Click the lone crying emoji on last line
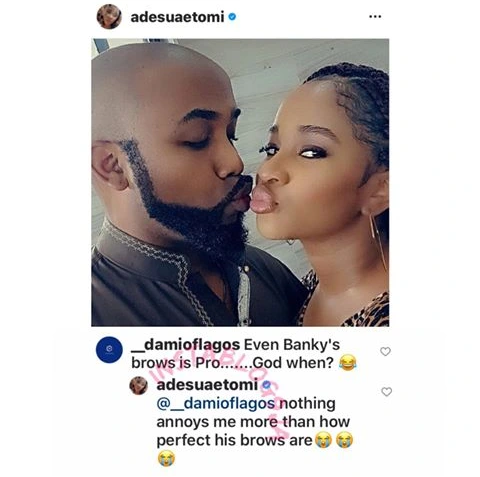 (x=166, y=458)
